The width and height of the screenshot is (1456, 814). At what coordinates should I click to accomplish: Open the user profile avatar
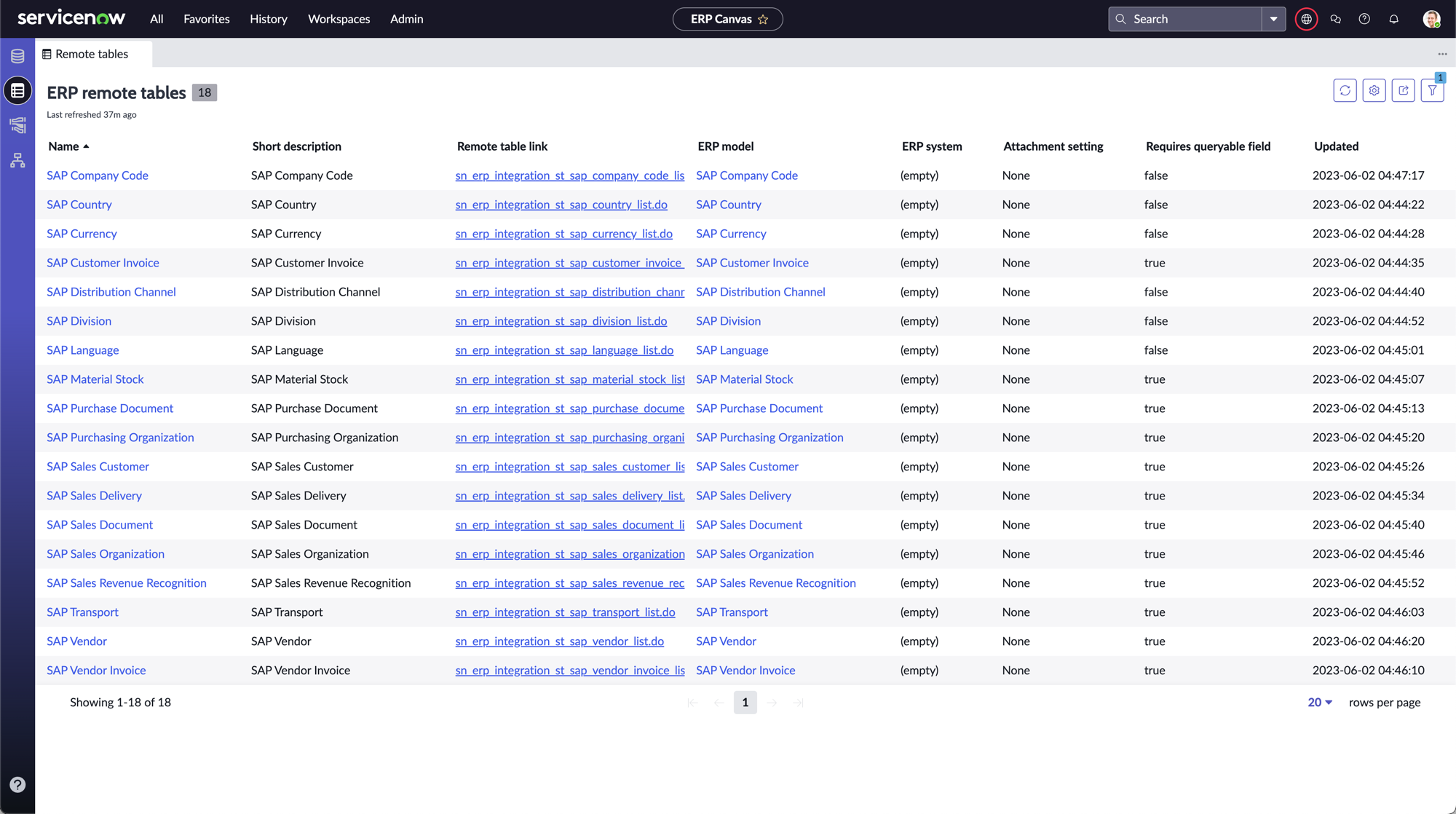tap(1431, 20)
